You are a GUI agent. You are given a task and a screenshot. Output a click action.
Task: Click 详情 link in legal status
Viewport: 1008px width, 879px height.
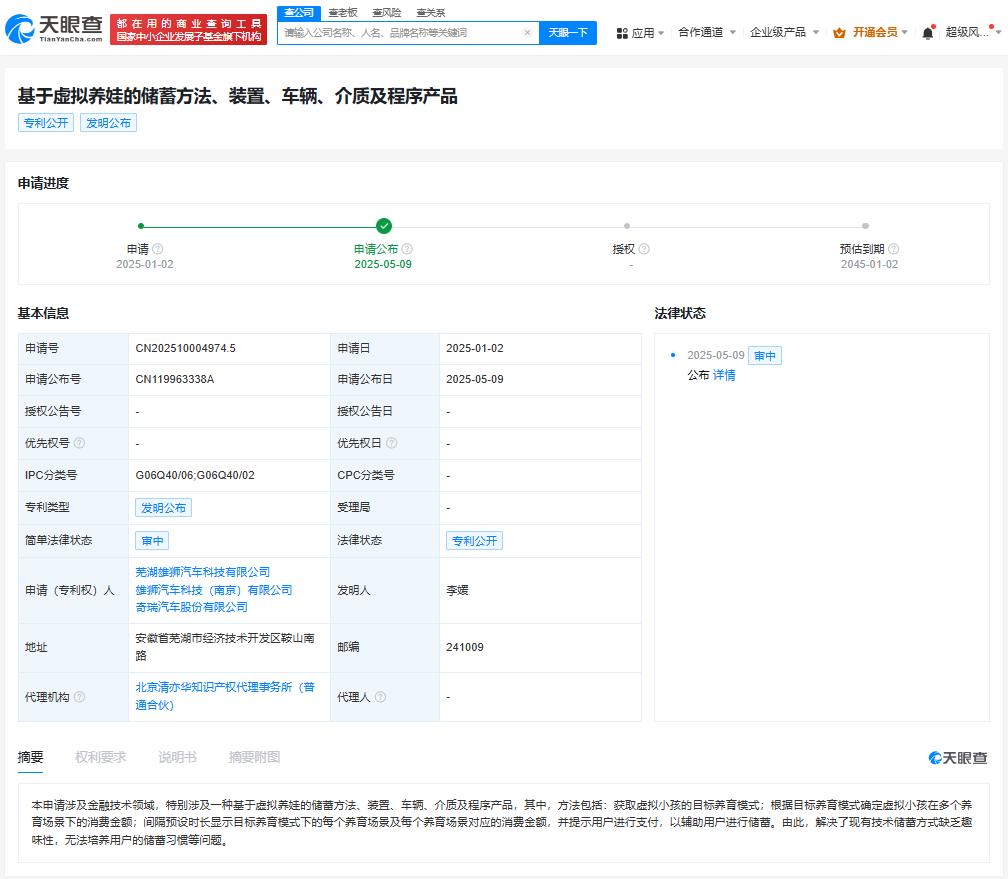coord(724,375)
